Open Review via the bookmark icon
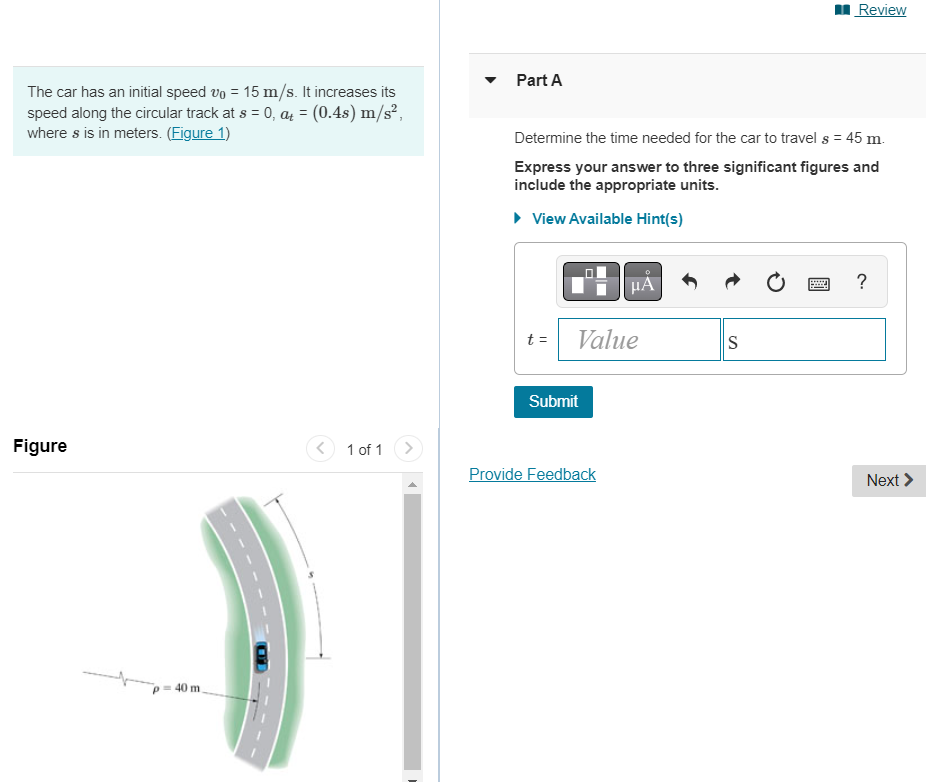Viewport: 926px width, 782px height. (869, 9)
